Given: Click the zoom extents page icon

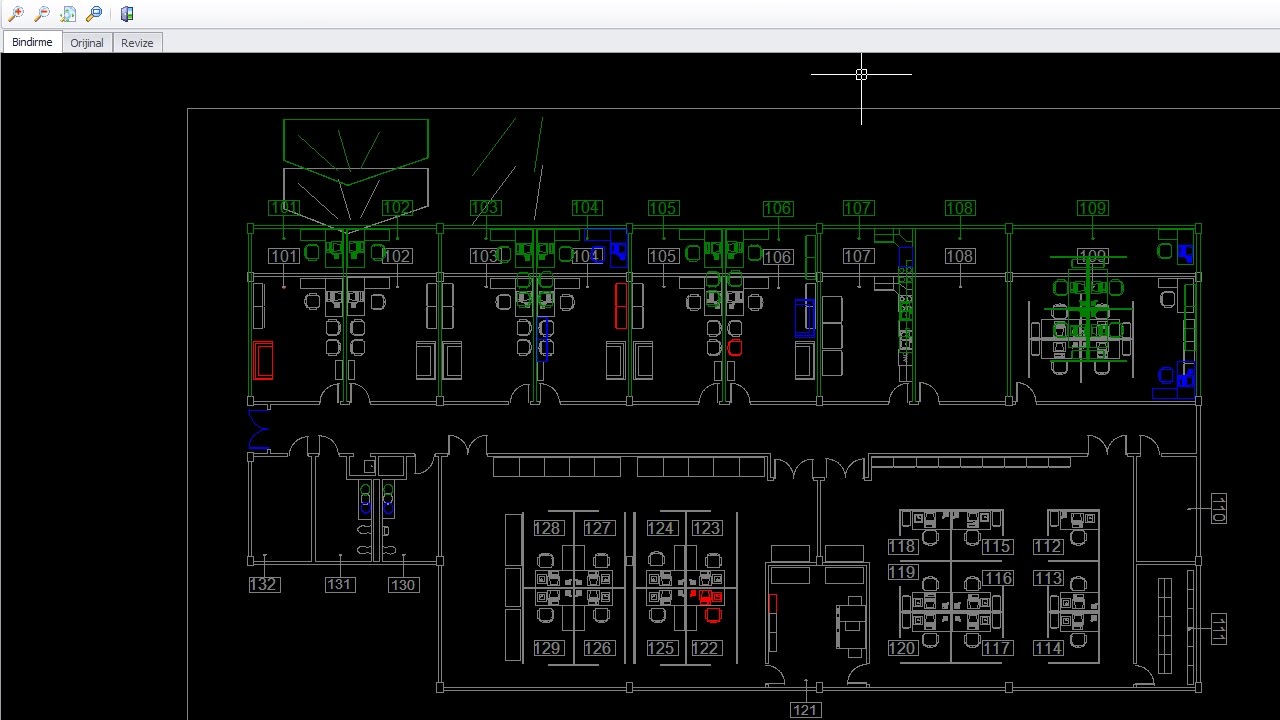Looking at the screenshot, I should (68, 14).
